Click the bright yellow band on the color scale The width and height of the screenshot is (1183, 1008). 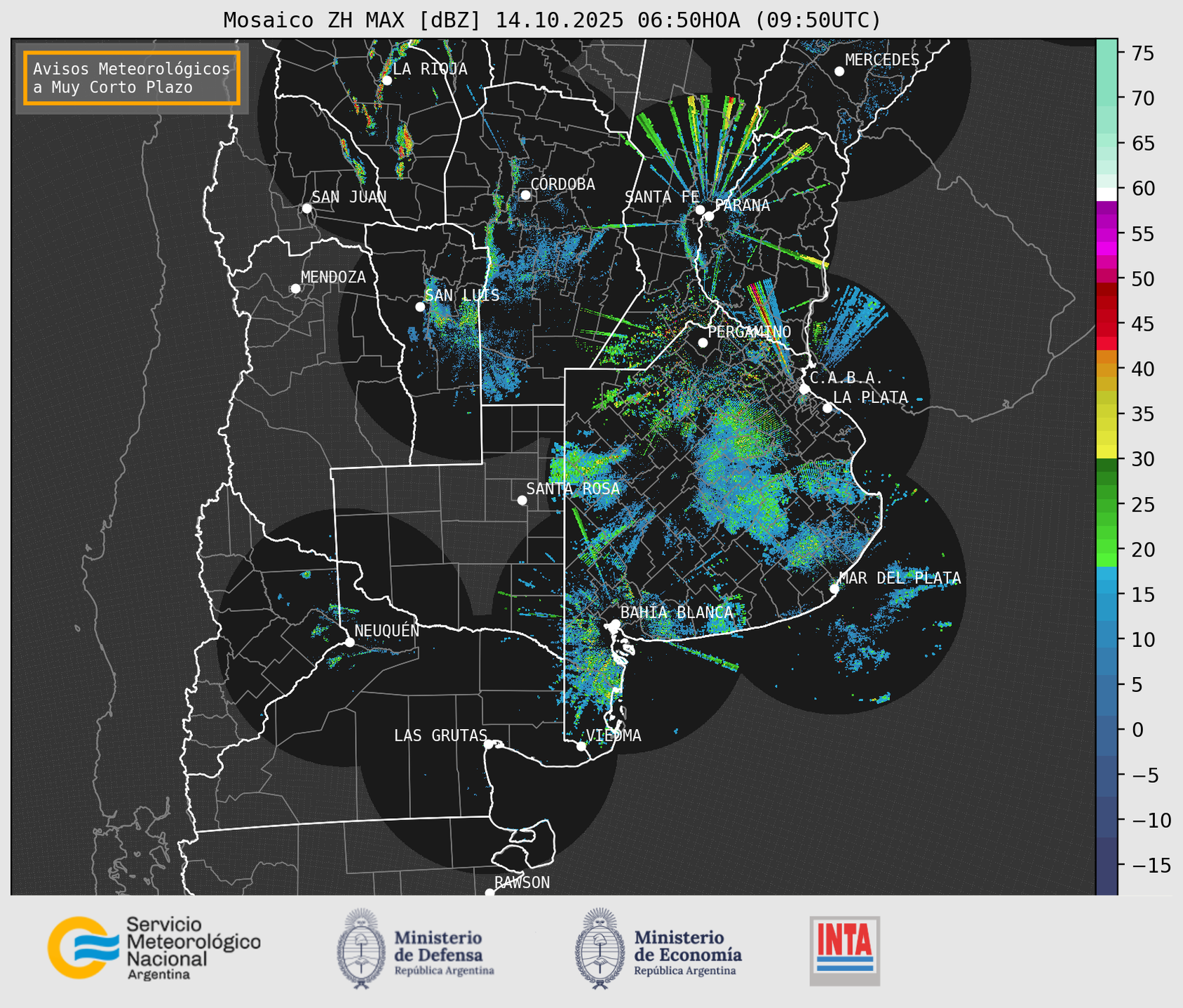1107,451
